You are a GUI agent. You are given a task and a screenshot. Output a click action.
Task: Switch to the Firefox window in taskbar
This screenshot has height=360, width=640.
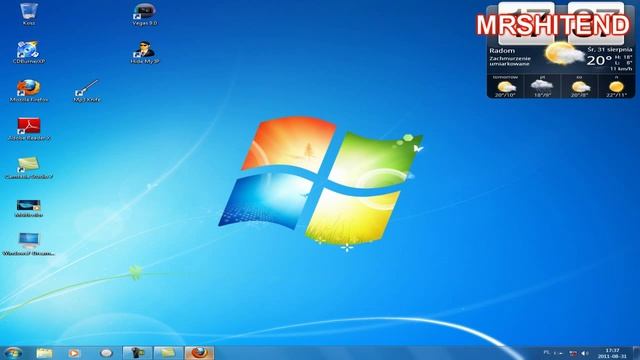click(x=199, y=353)
